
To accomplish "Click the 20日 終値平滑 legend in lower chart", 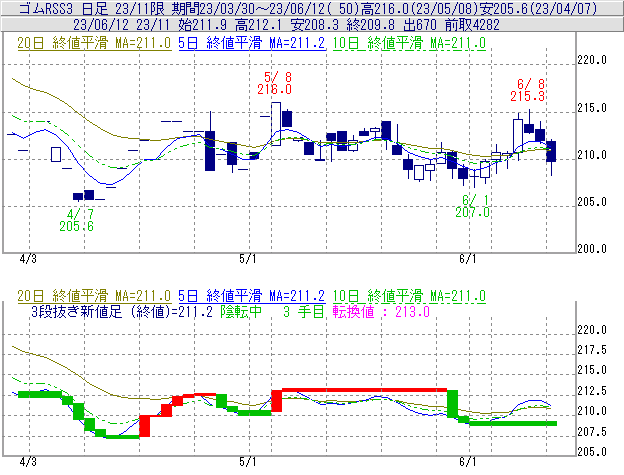I will pyautogui.click(x=94, y=296).
